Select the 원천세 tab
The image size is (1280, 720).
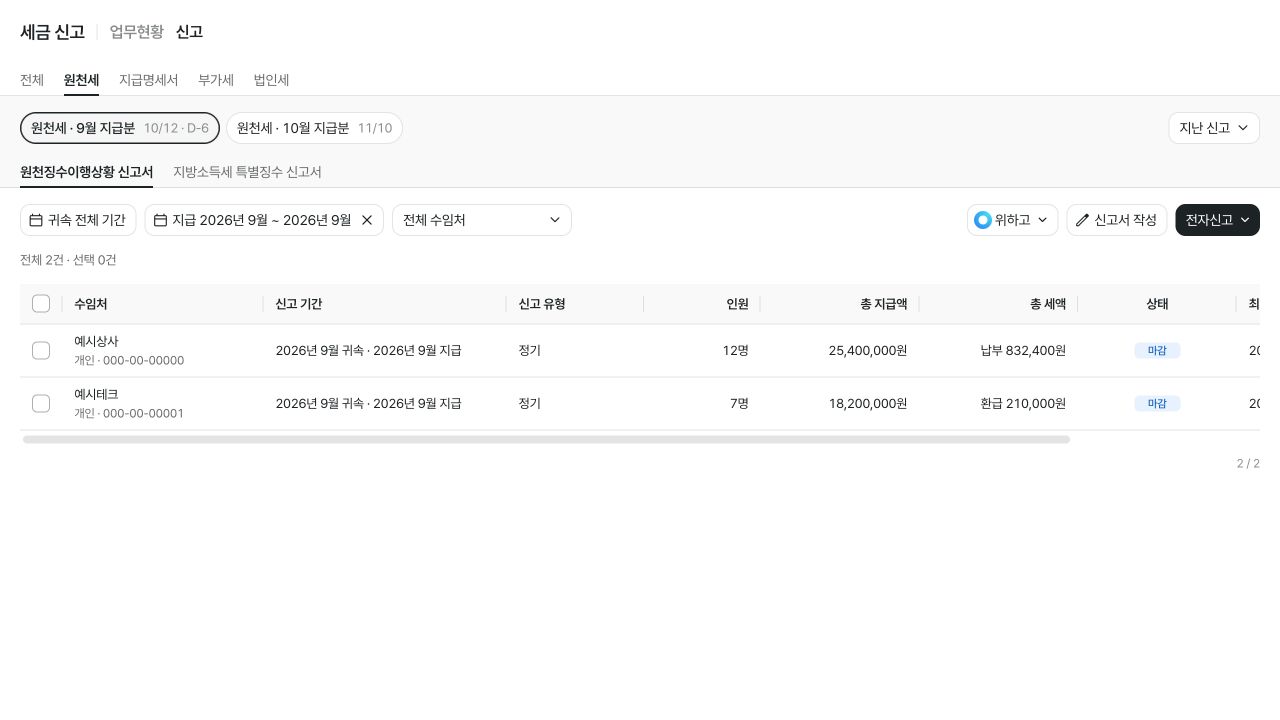pyautogui.click(x=81, y=80)
